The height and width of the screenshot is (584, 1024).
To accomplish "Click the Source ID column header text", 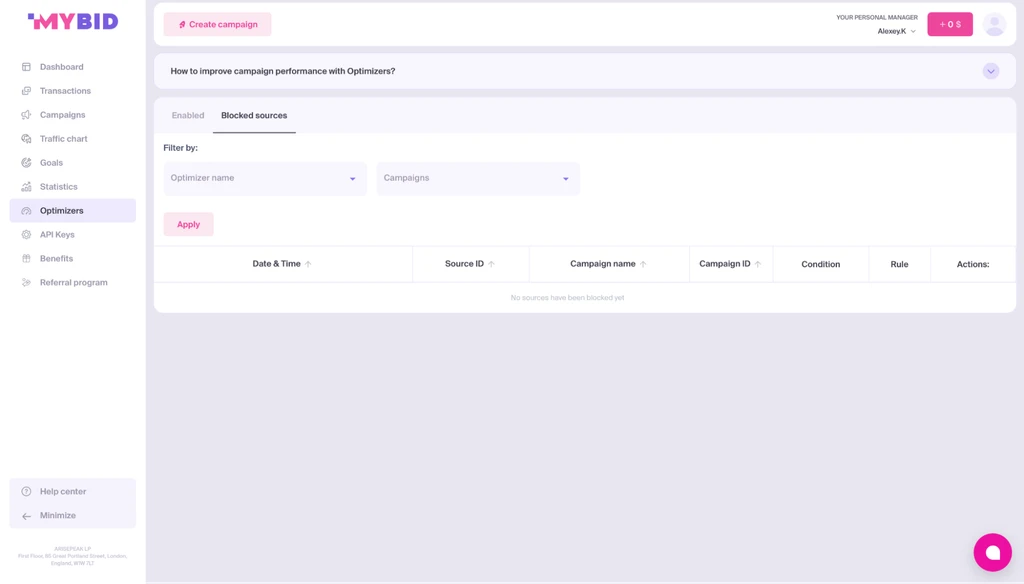I will (x=464, y=264).
